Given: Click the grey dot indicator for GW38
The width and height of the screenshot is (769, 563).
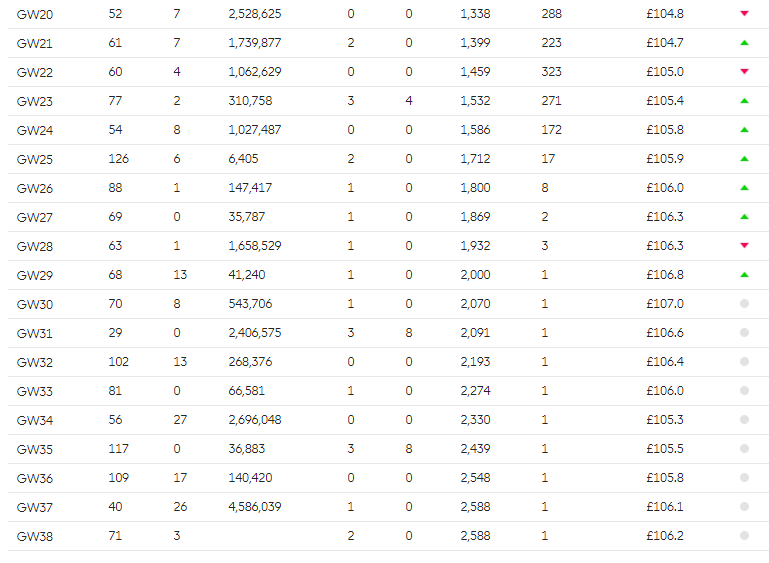Looking at the screenshot, I should click(x=744, y=536).
